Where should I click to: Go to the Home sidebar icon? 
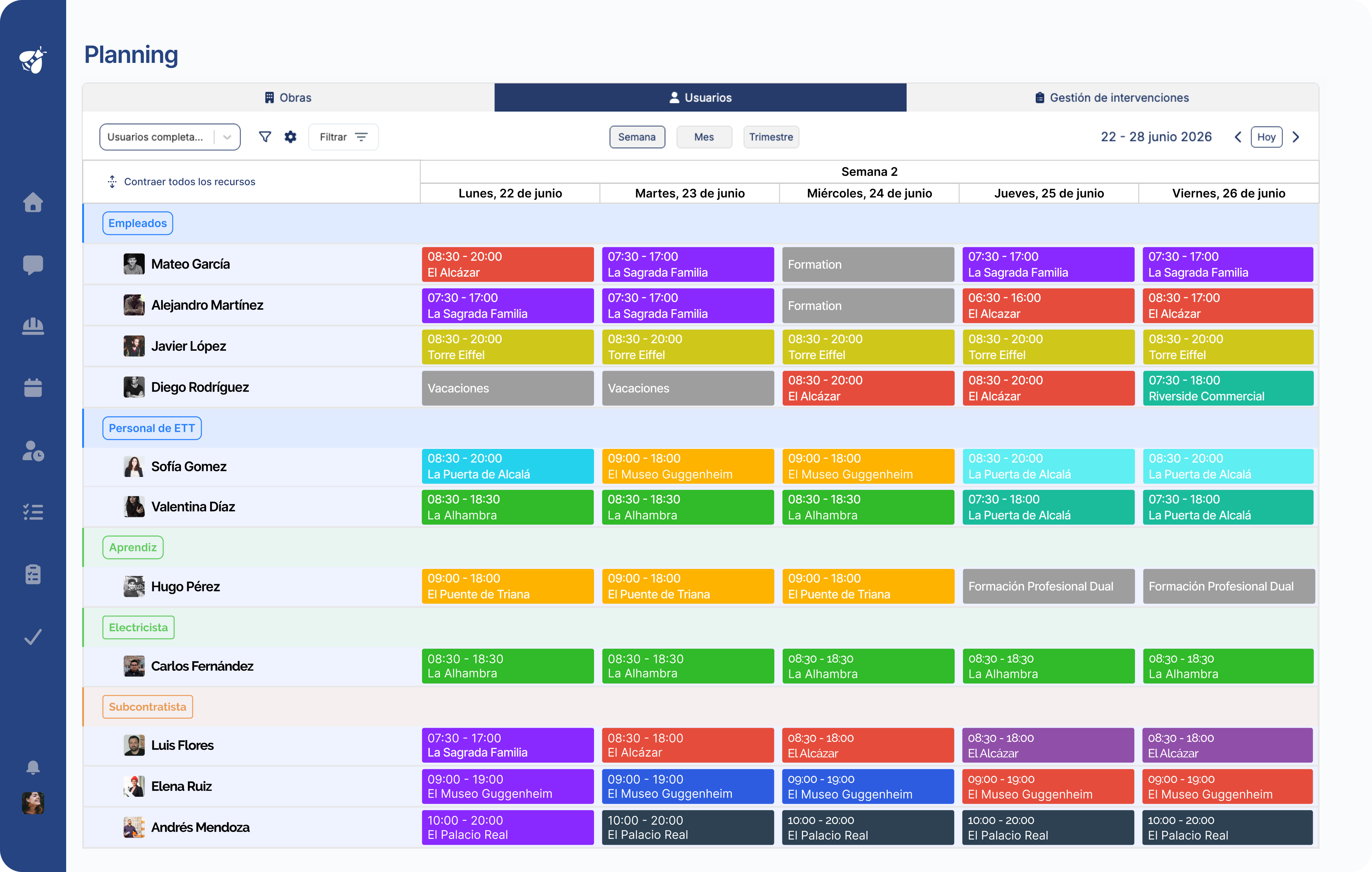click(33, 202)
